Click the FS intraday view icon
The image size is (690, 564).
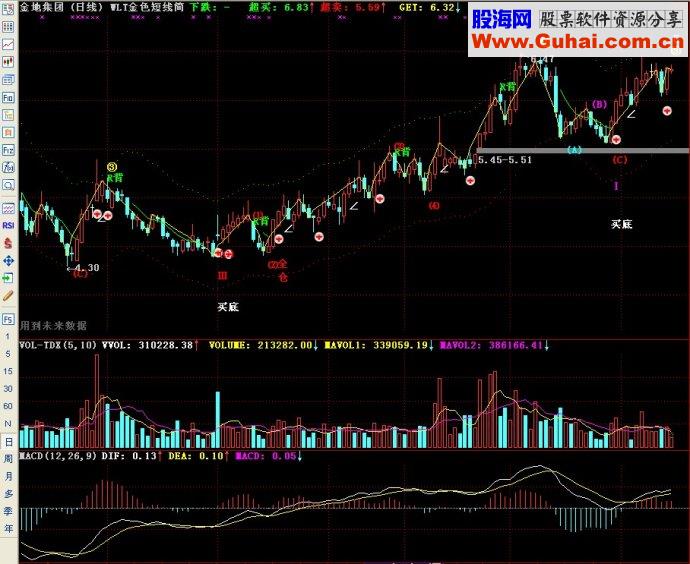[8, 319]
